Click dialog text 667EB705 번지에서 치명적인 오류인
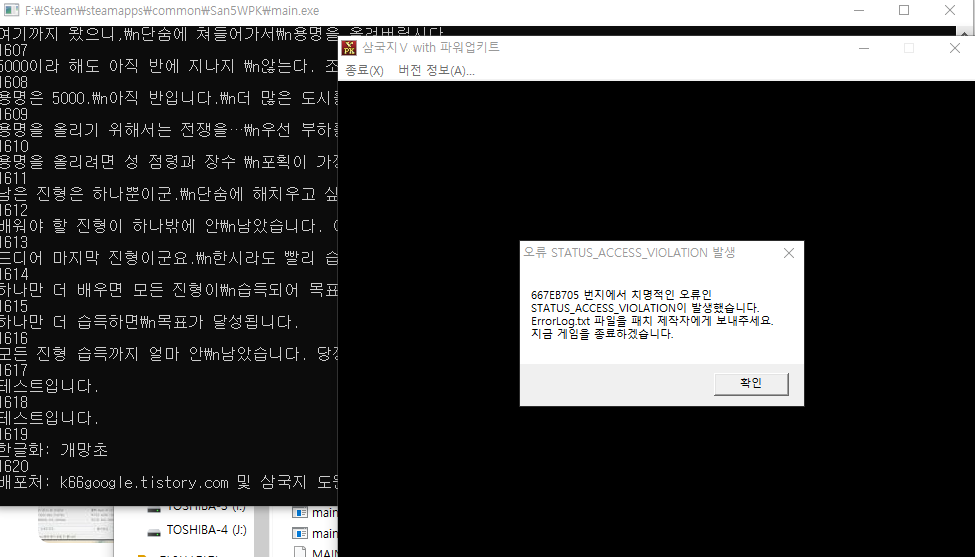This screenshot has height=557, width=975. [x=621, y=295]
